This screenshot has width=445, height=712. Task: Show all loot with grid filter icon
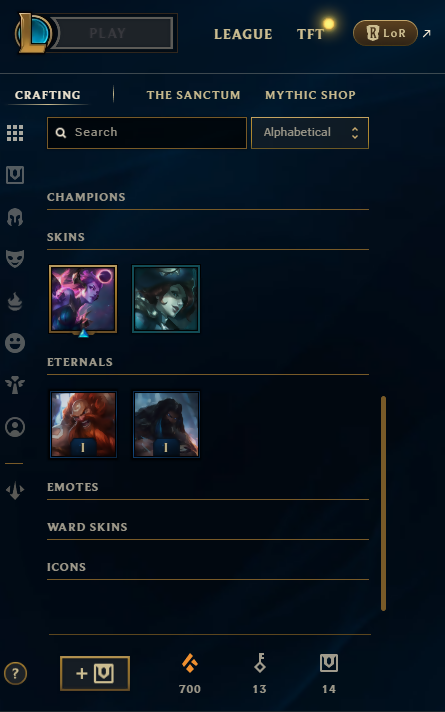[15, 133]
